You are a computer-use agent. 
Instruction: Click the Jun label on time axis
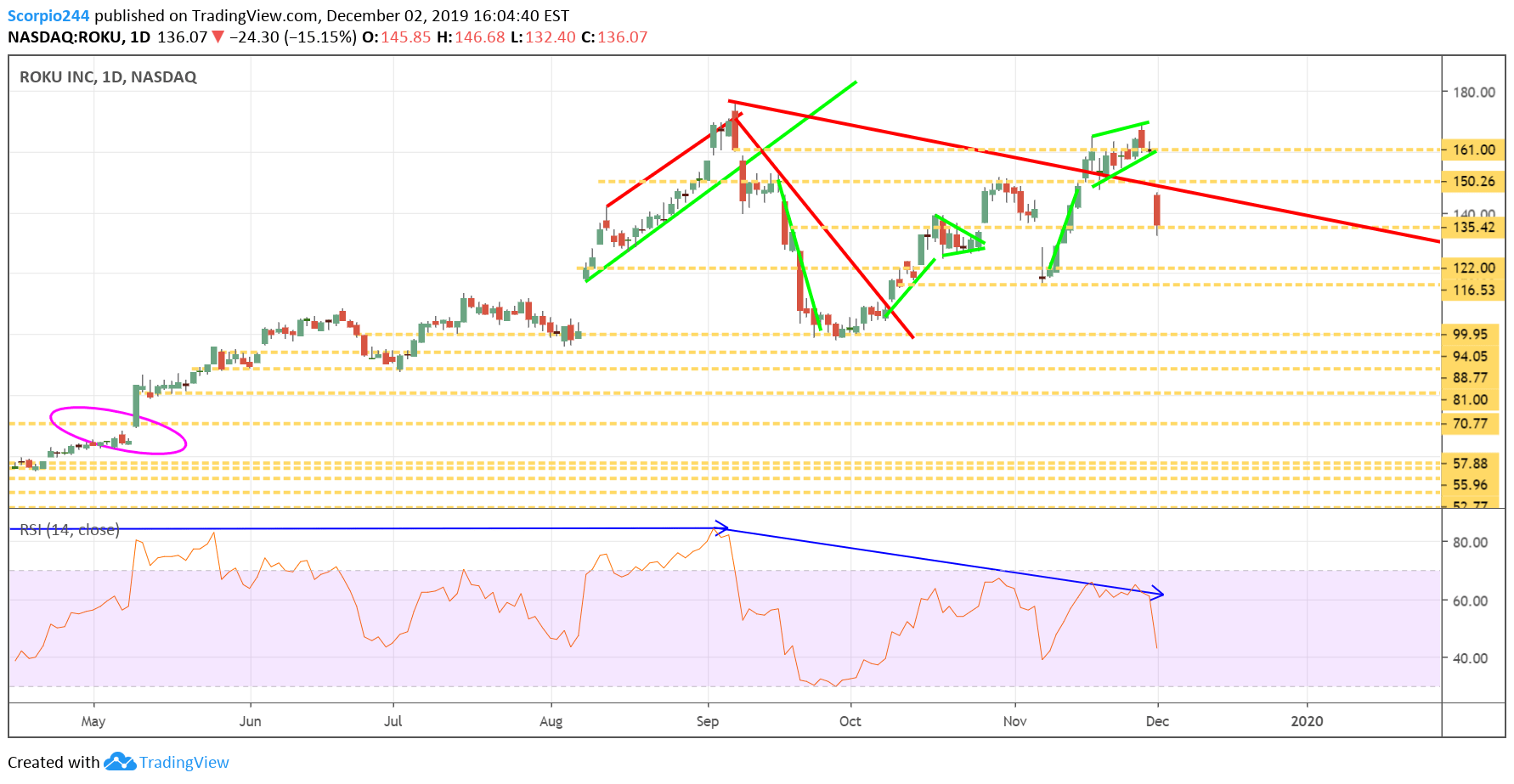click(250, 721)
